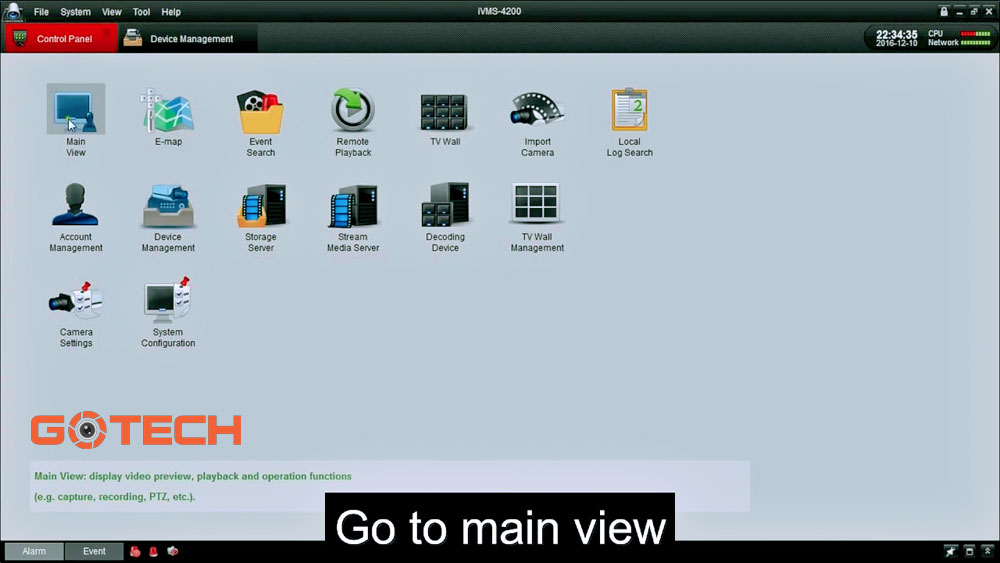Open Storage Server settings
Image resolution: width=1000 pixels, height=563 pixels.
tap(260, 206)
